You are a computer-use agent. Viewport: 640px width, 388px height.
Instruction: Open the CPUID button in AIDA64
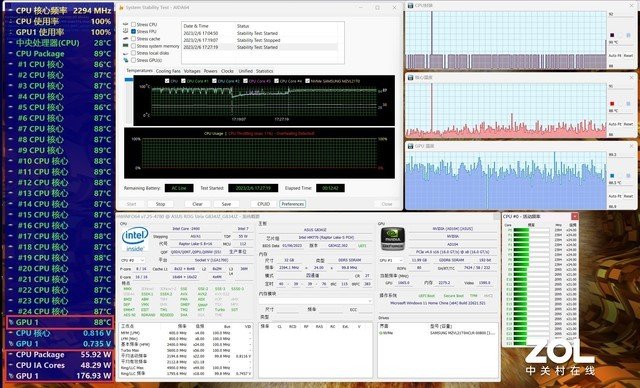click(x=264, y=204)
